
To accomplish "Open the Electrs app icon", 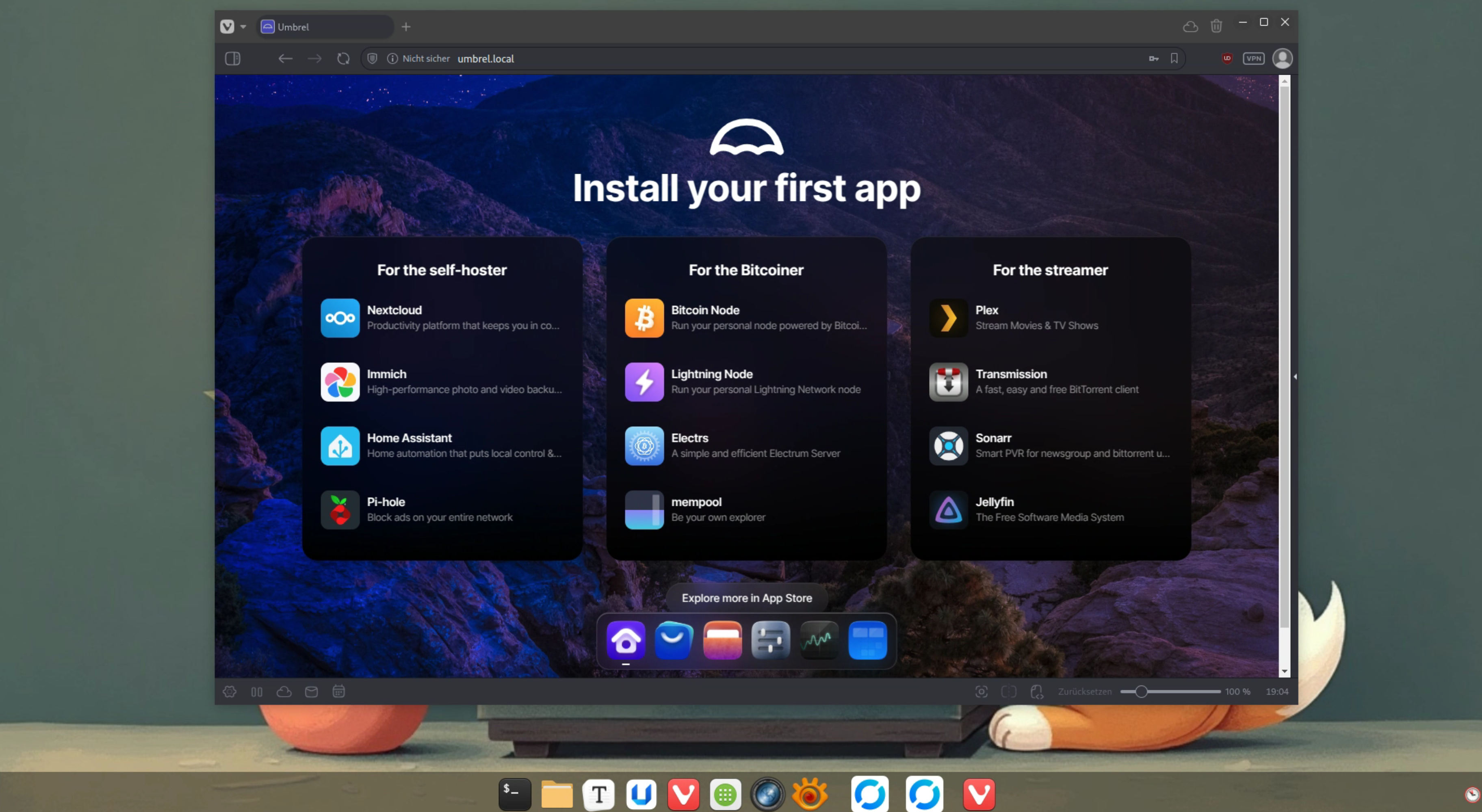I will (x=644, y=446).
